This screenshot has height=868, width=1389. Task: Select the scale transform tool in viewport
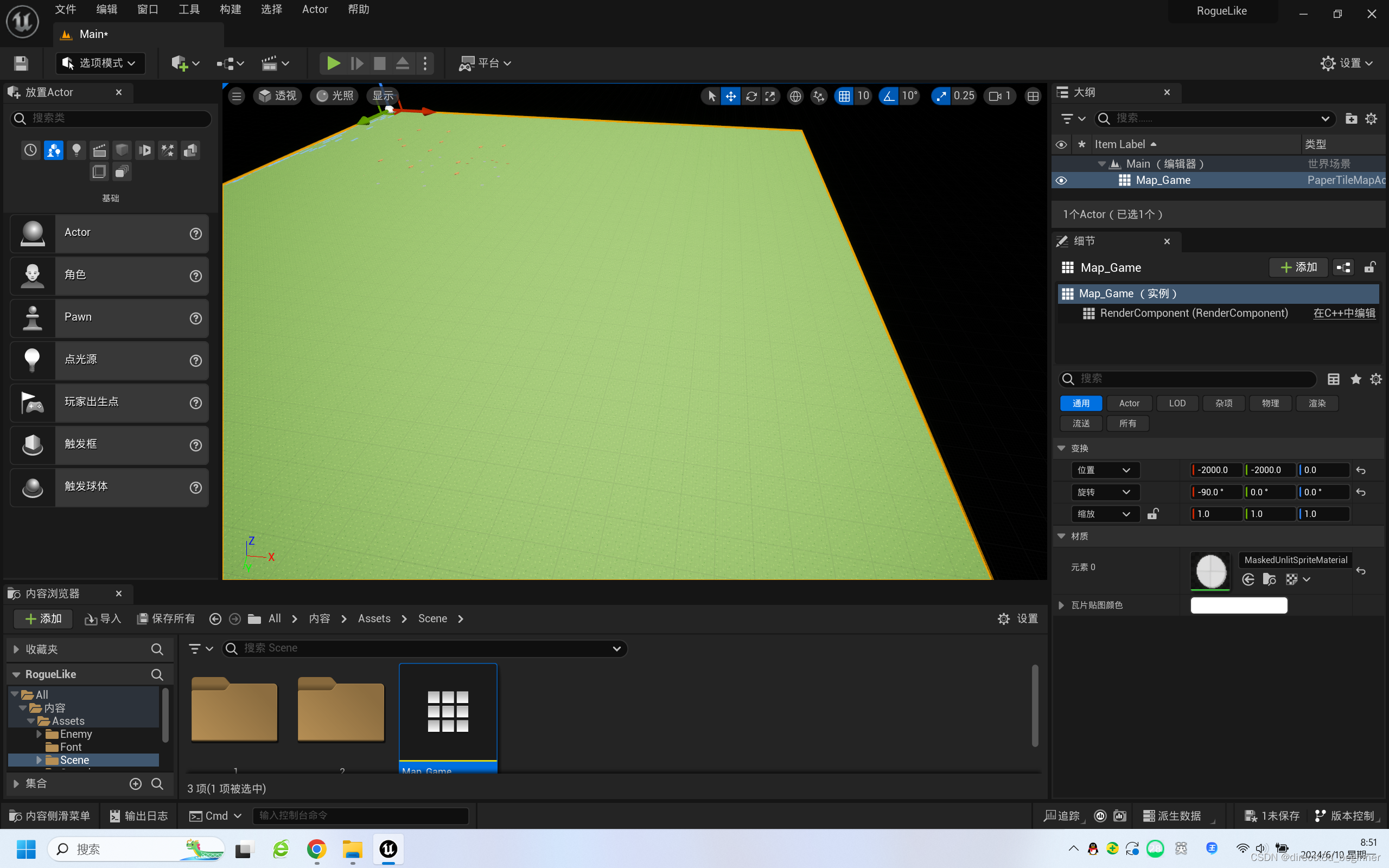coord(770,96)
